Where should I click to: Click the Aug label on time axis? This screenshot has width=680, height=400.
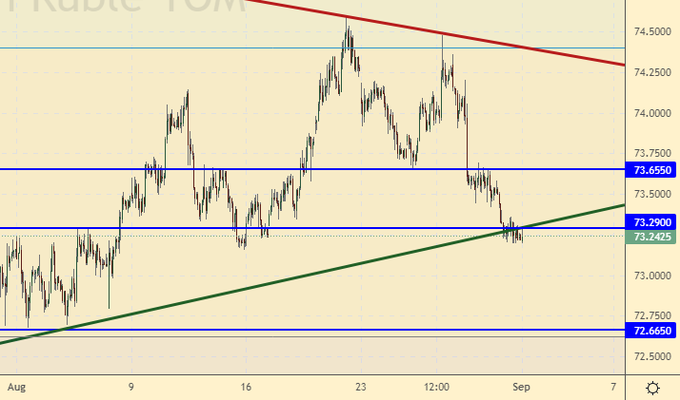click(x=13, y=384)
